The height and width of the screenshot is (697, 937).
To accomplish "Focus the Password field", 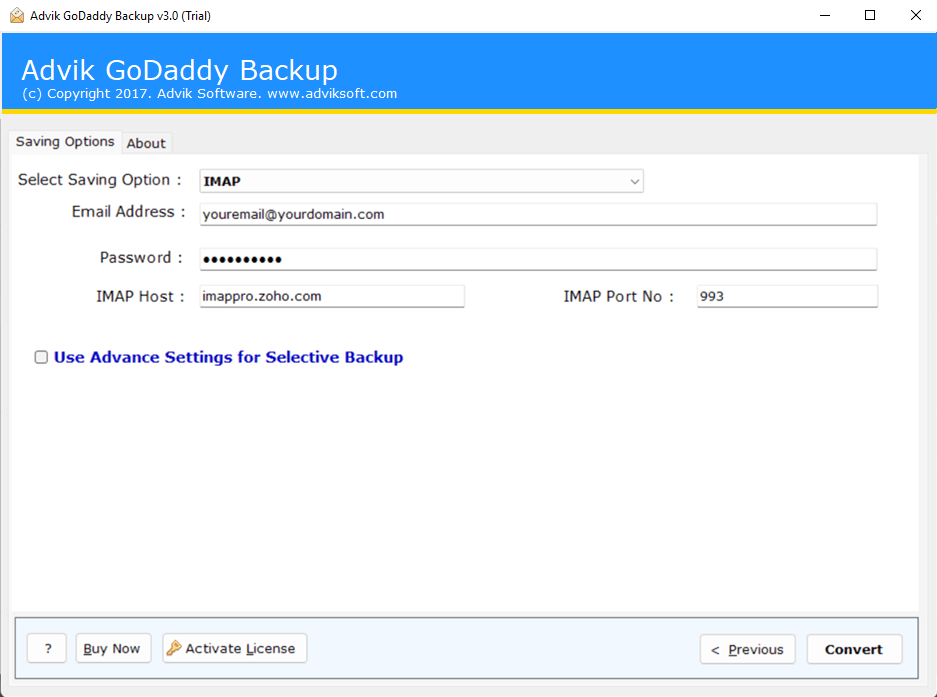I will tap(538, 259).
